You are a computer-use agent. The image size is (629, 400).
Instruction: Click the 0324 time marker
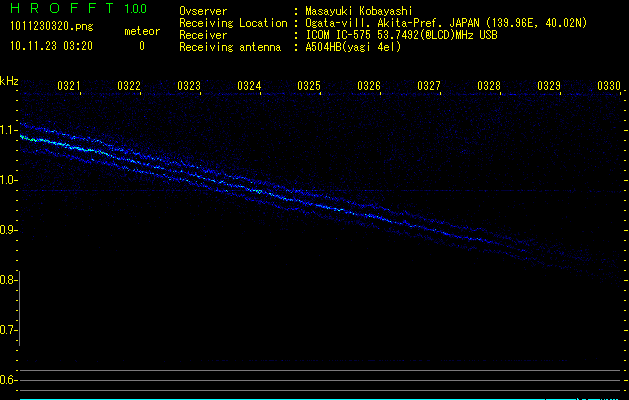point(249,86)
